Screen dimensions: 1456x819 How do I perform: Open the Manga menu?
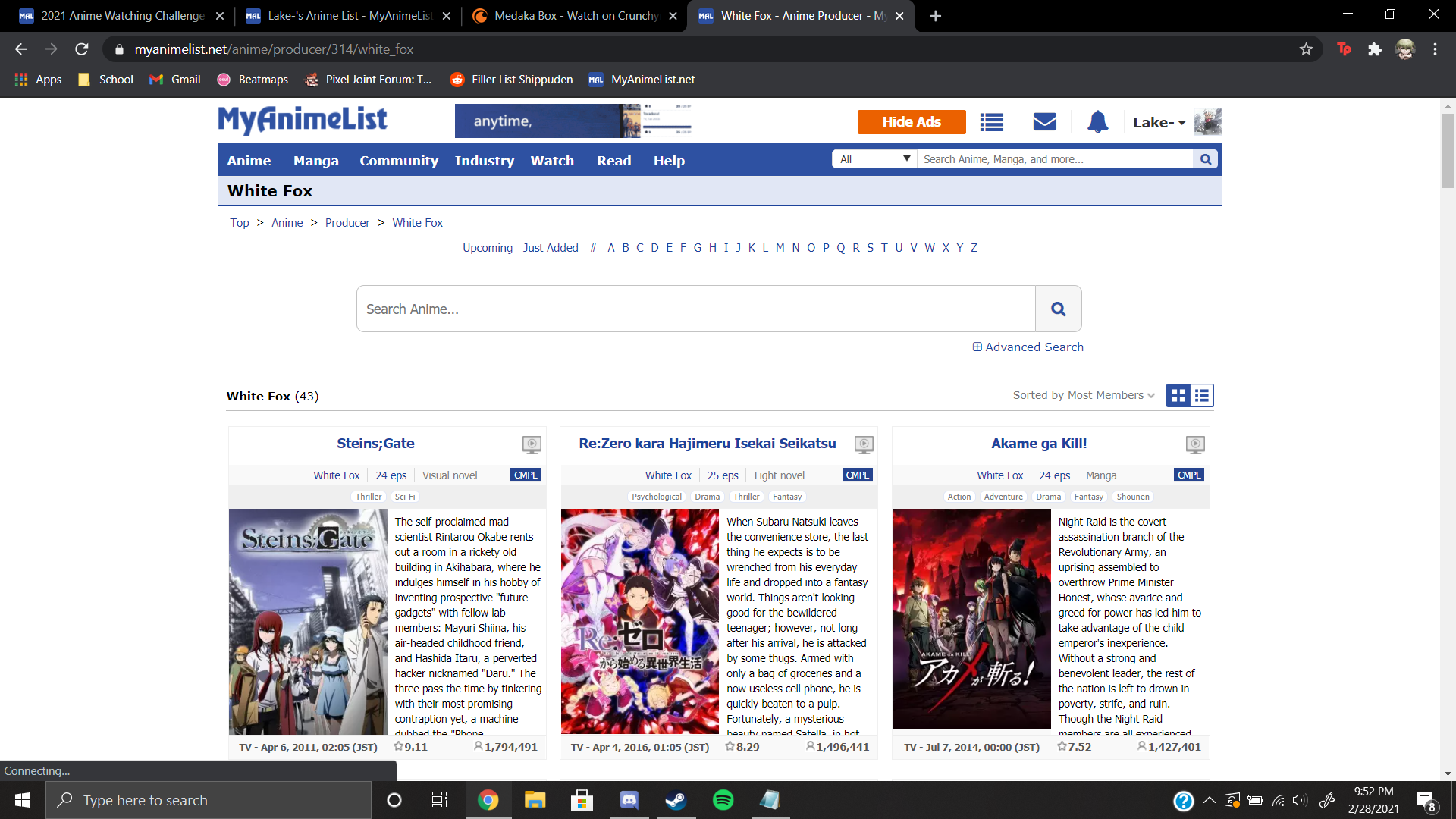[315, 160]
